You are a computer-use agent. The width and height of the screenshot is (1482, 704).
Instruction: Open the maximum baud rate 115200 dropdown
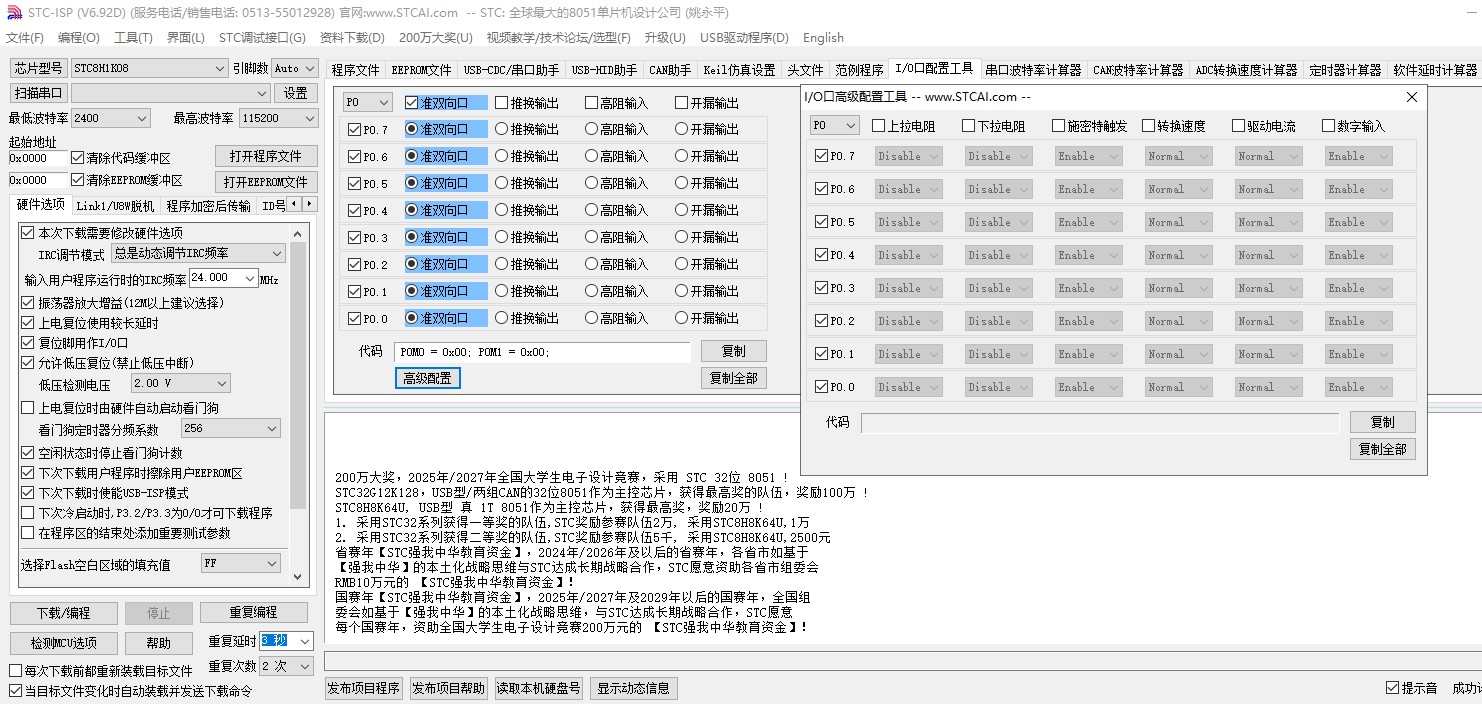[x=277, y=118]
